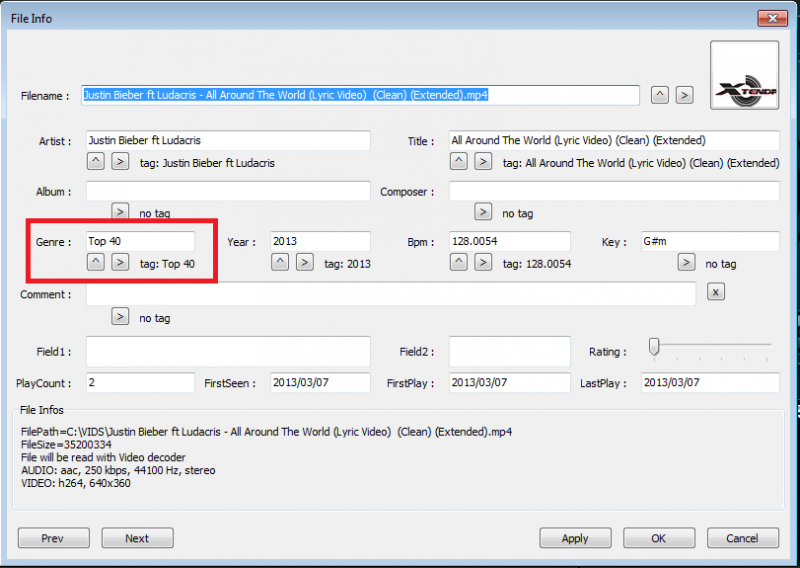Viewport: 800px width, 568px height.
Task: Clear comment with the x button
Action: point(716,292)
